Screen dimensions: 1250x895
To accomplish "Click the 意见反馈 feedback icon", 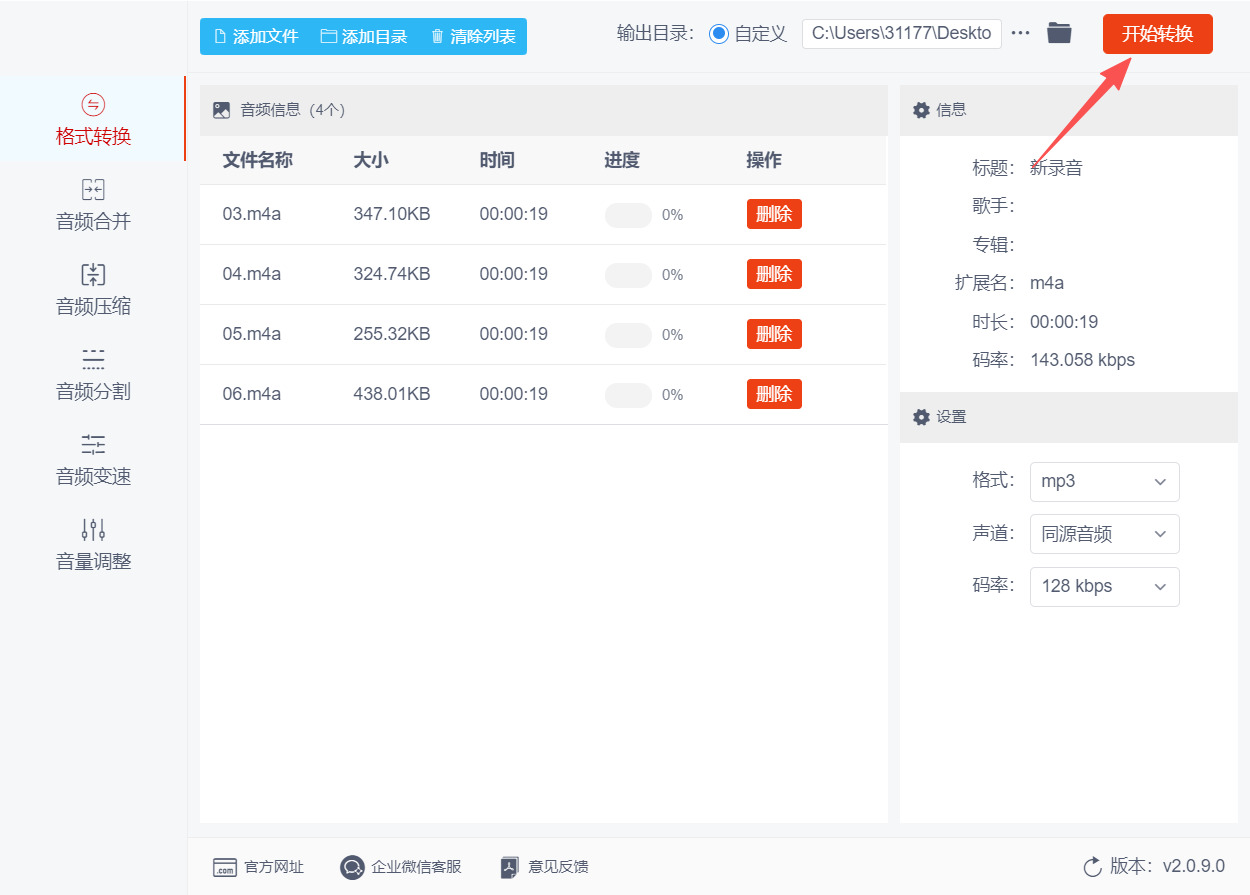I will pos(510,867).
